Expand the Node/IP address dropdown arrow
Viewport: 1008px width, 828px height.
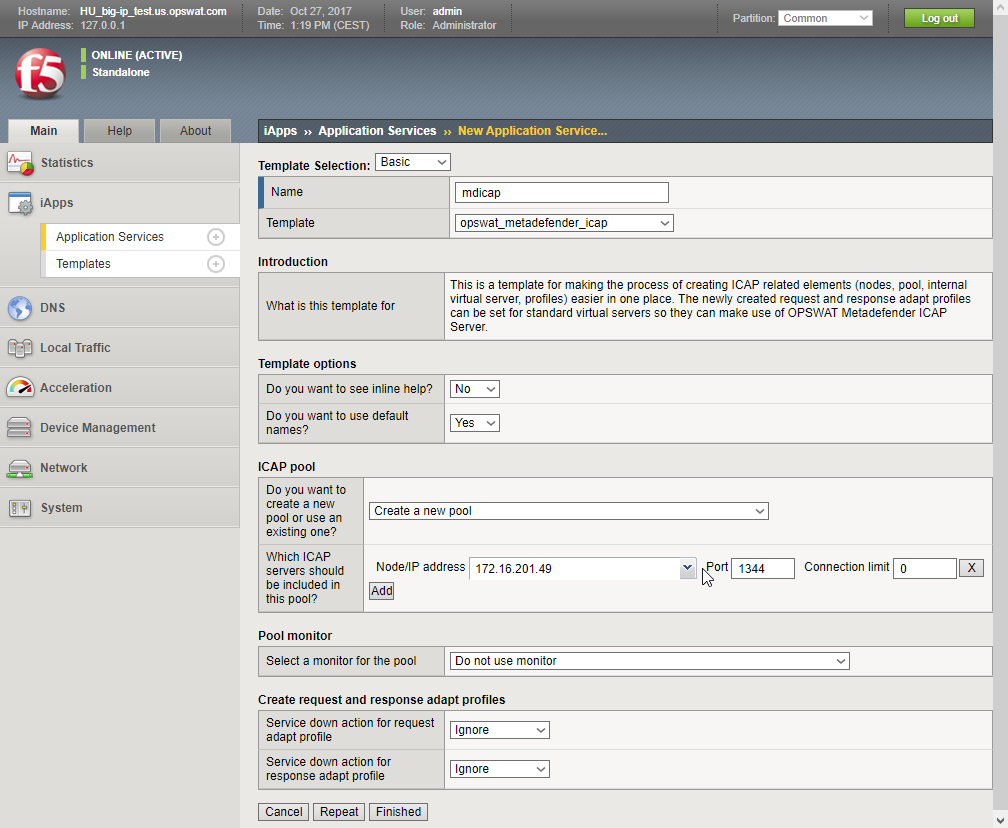click(x=687, y=568)
